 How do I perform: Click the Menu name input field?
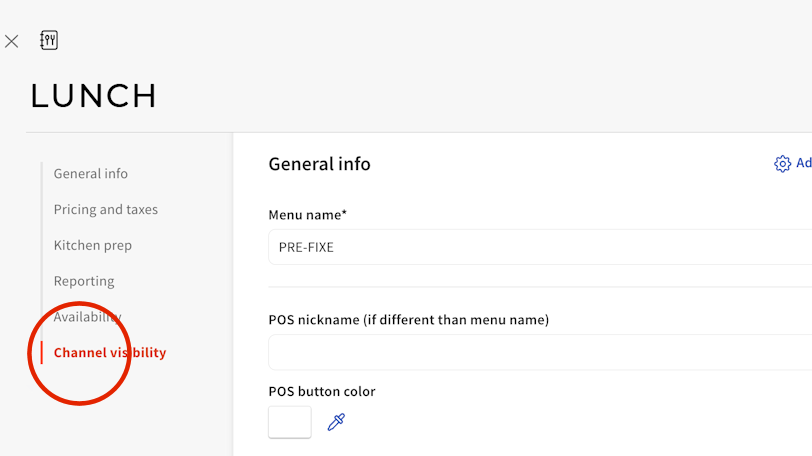pyautogui.click(x=540, y=247)
